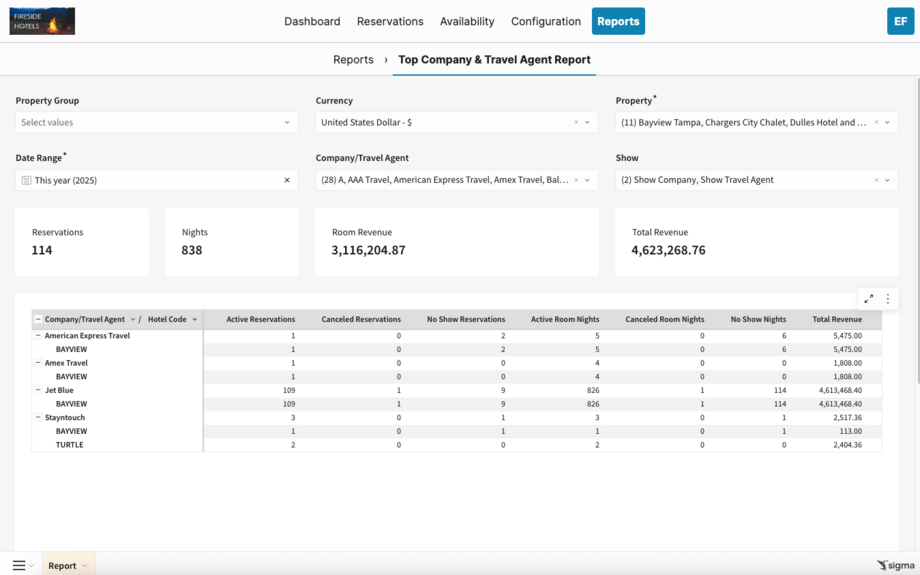Click the calendar icon in Date Range

26,180
